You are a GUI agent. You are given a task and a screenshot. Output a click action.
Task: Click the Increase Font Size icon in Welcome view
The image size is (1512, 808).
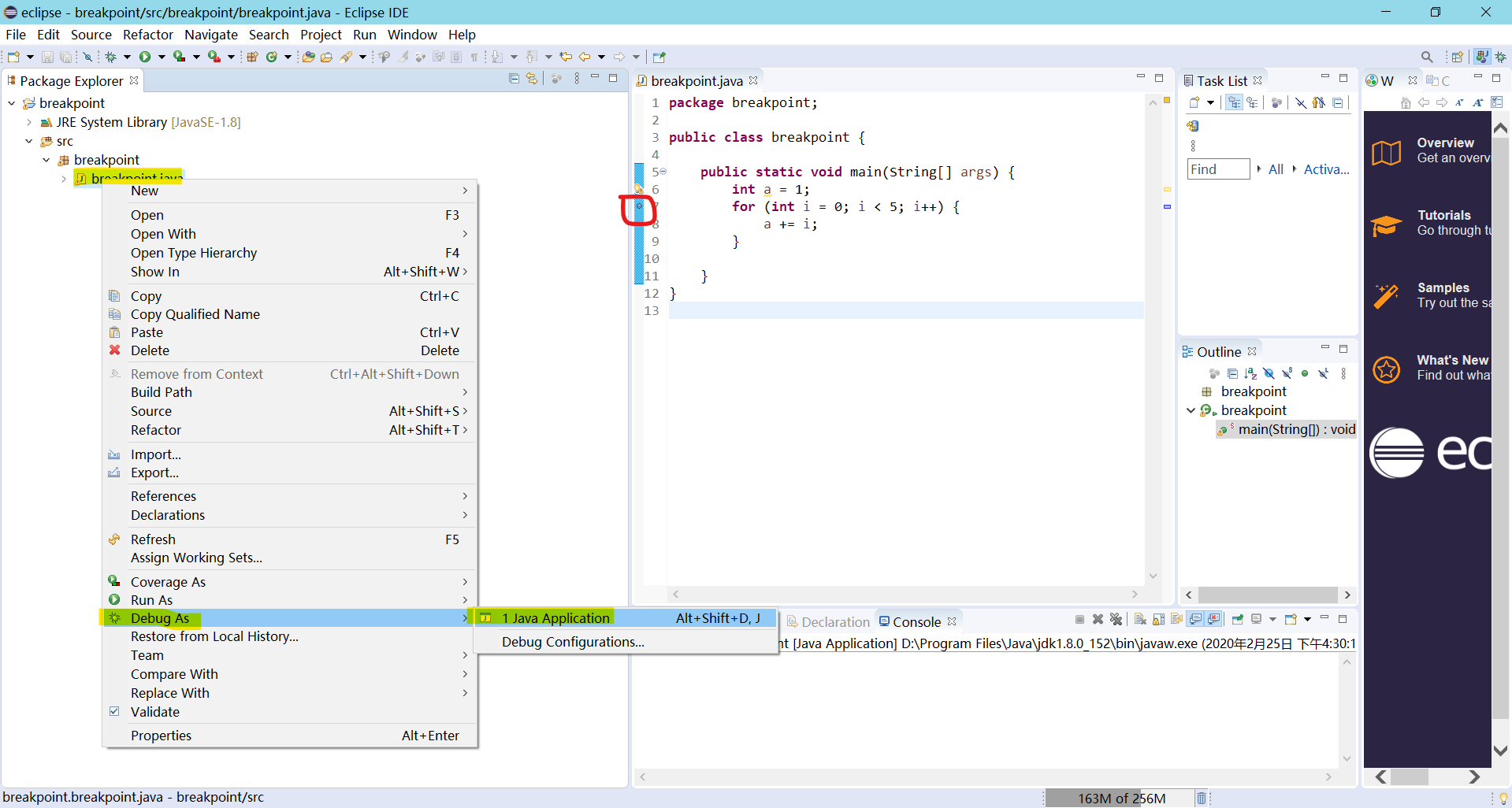[1478, 102]
